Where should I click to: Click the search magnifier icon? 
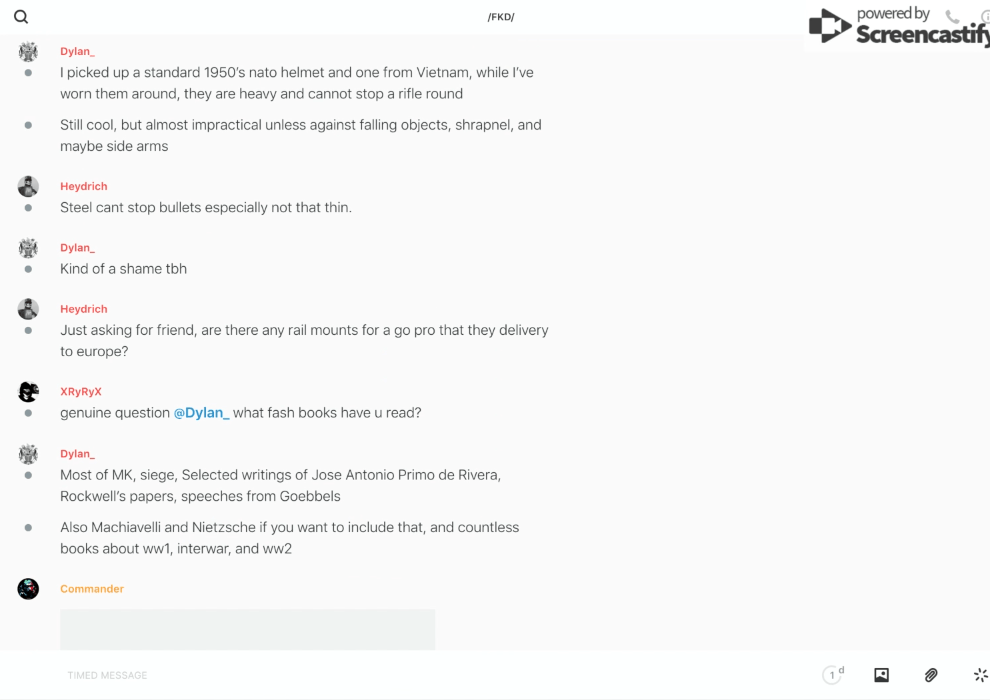coord(21,17)
